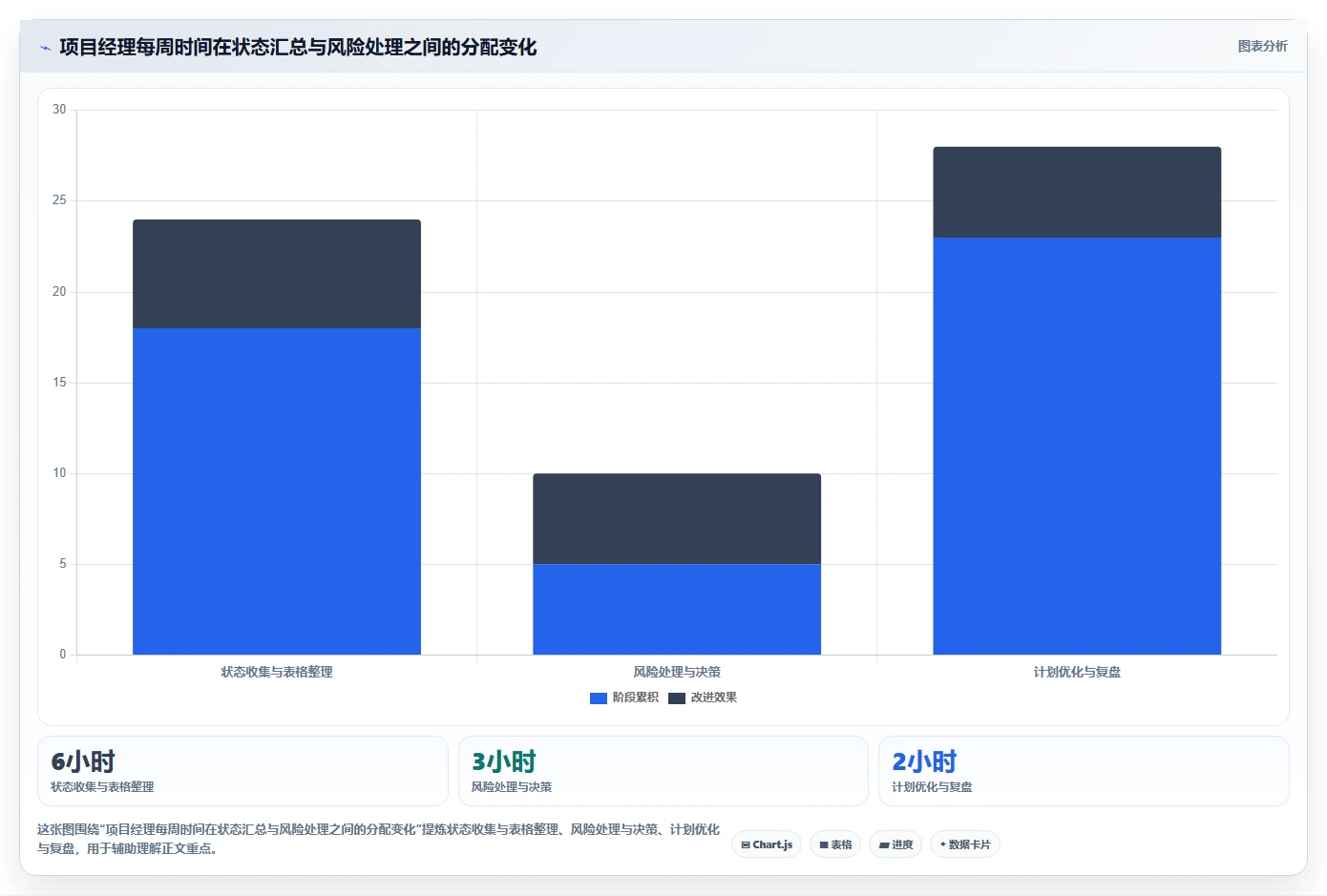This screenshot has height=896, width=1327.
Task: Open the 3小时 data card
Action: [x=663, y=771]
